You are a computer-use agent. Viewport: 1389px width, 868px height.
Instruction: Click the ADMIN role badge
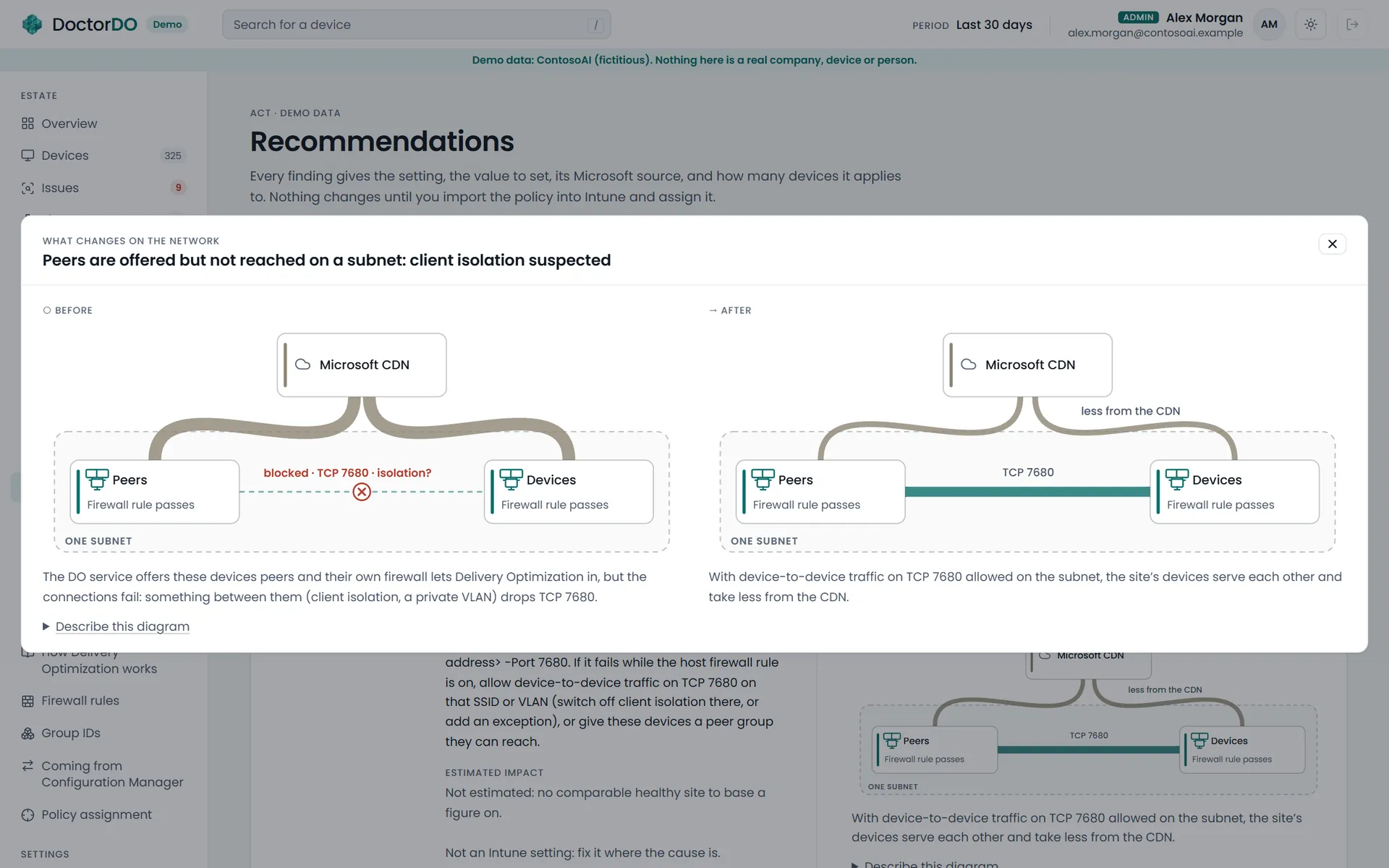tap(1138, 17)
